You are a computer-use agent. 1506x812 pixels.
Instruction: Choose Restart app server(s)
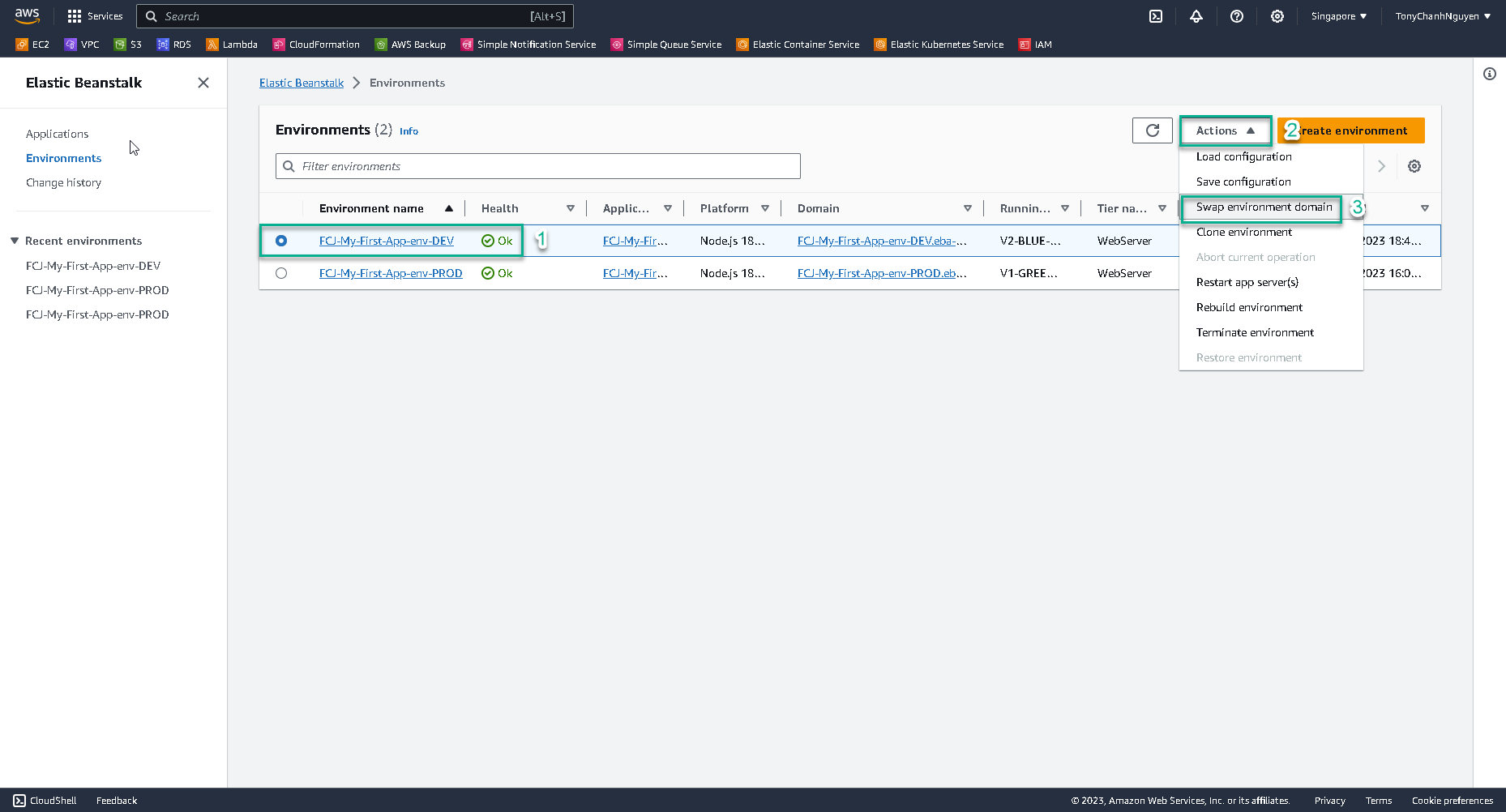coord(1247,282)
